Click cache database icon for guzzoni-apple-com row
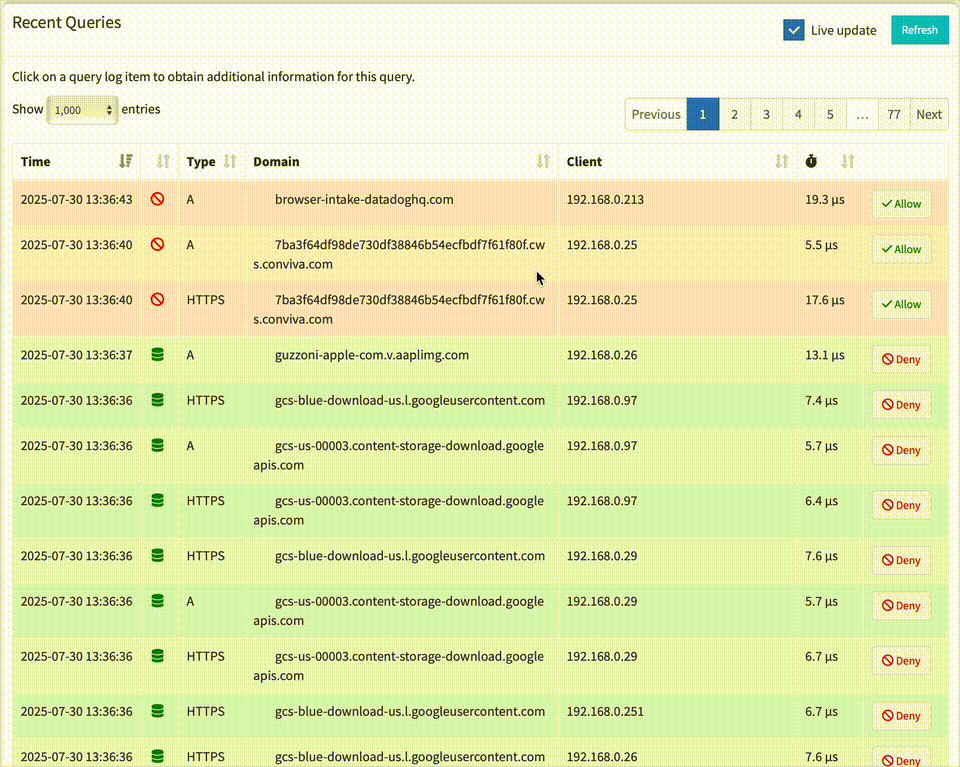This screenshot has width=960, height=767. coord(157,354)
